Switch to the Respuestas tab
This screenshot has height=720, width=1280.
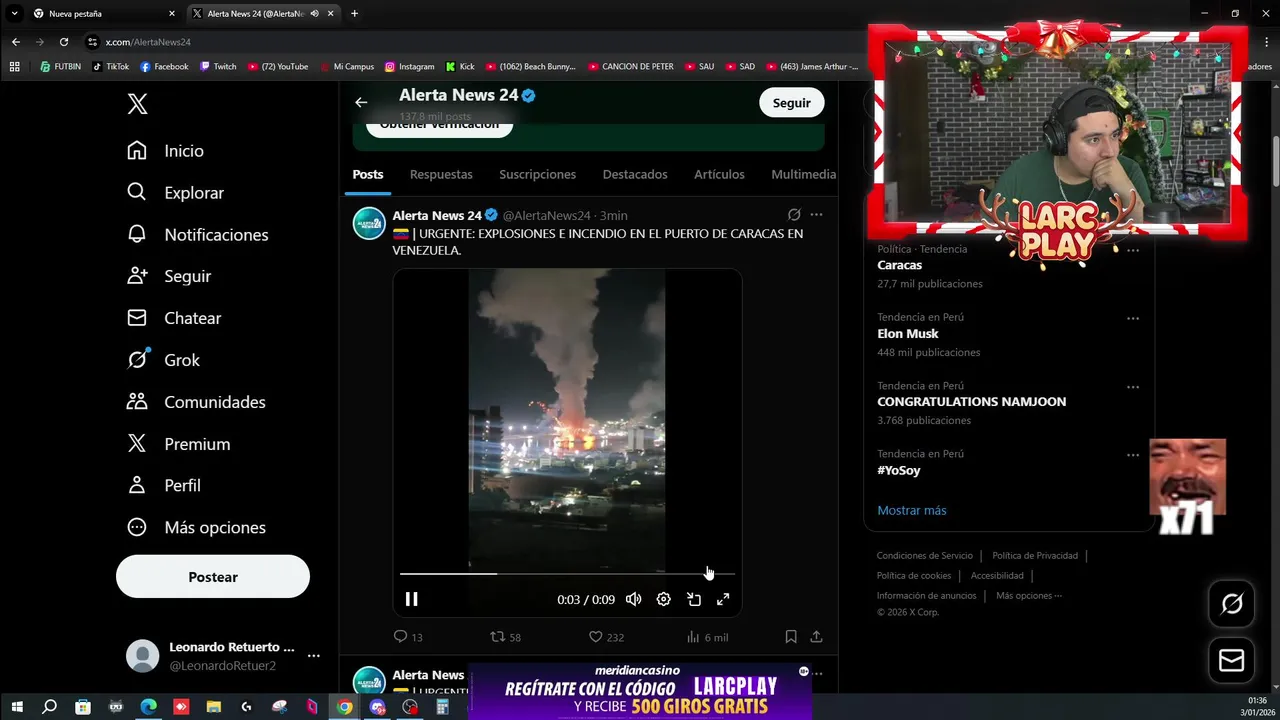[x=441, y=174]
